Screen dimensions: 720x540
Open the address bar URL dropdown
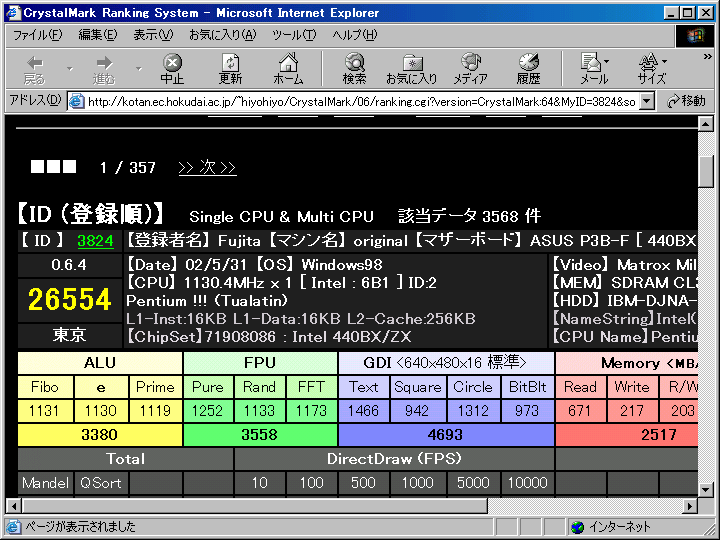[647, 101]
